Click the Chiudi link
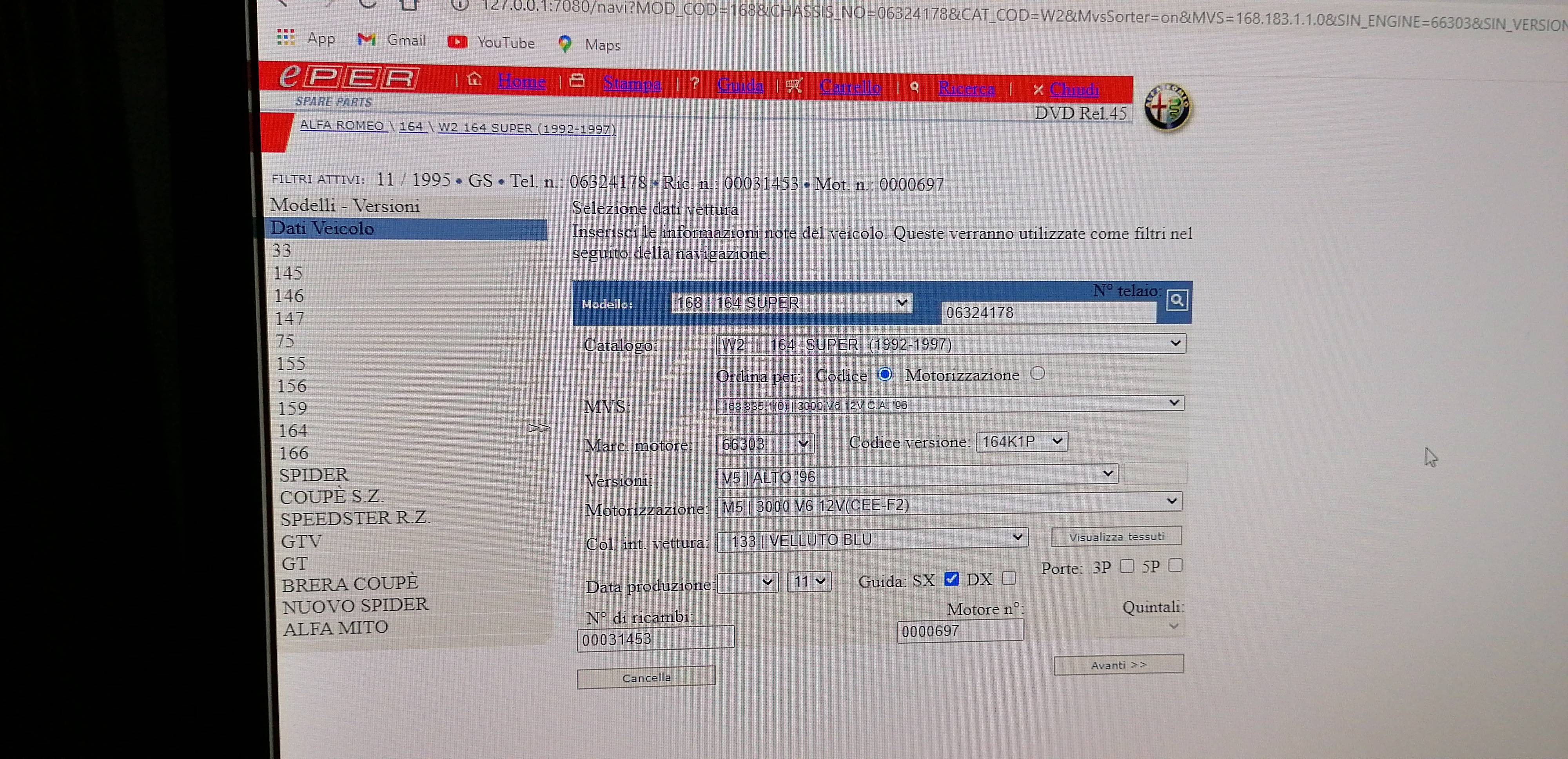This screenshot has width=1568, height=759. pos(1074,90)
